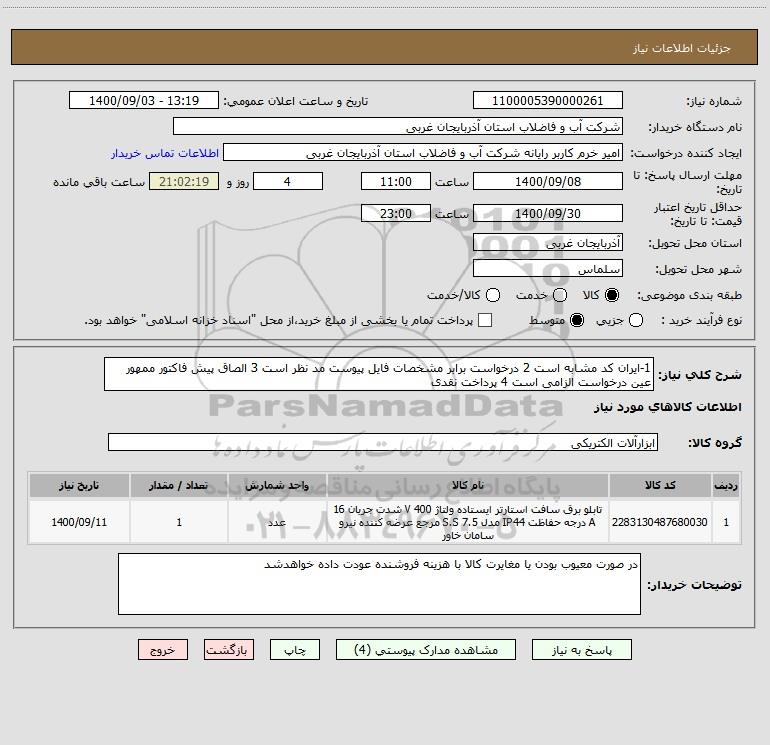Click the unit cell عدد

(277, 522)
